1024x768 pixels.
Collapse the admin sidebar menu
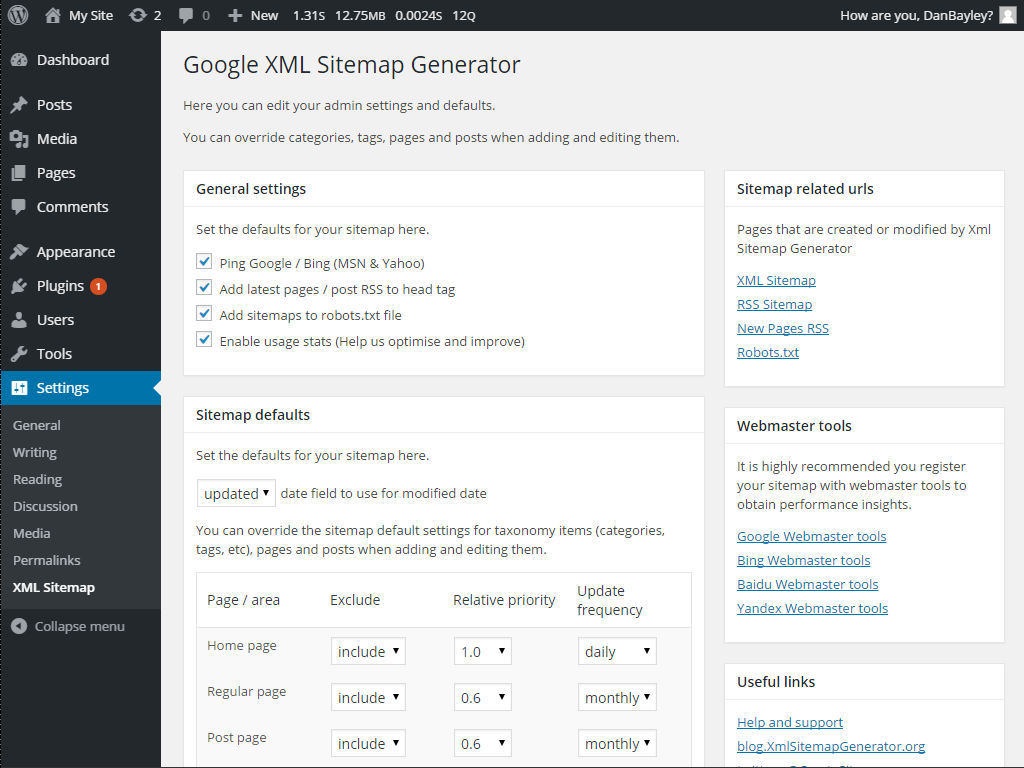pyautogui.click(x=68, y=626)
